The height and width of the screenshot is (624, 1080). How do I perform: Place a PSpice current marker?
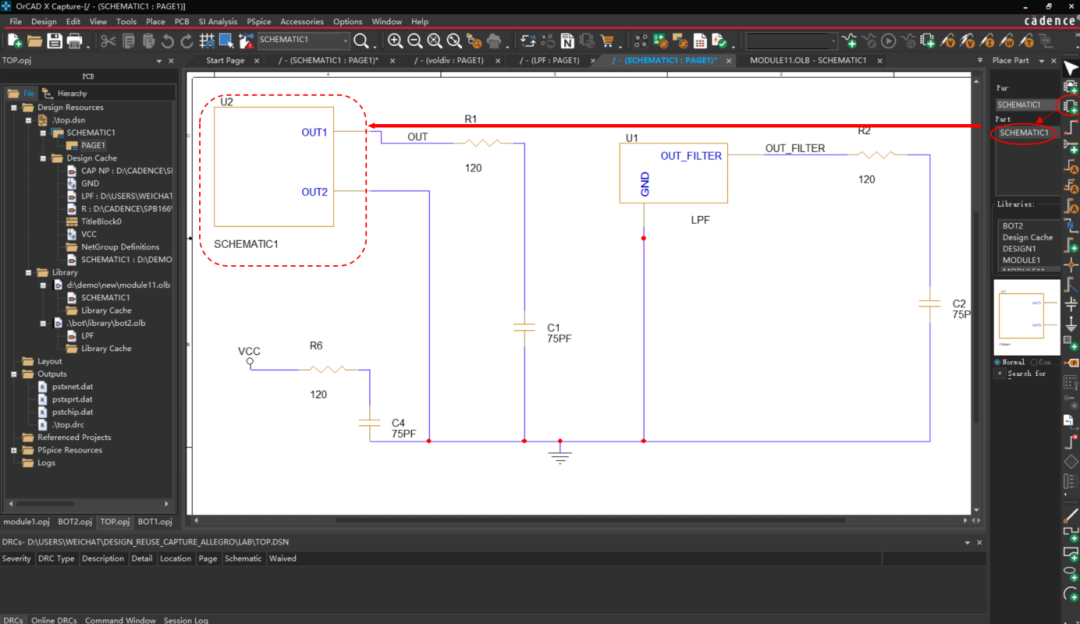(x=989, y=41)
